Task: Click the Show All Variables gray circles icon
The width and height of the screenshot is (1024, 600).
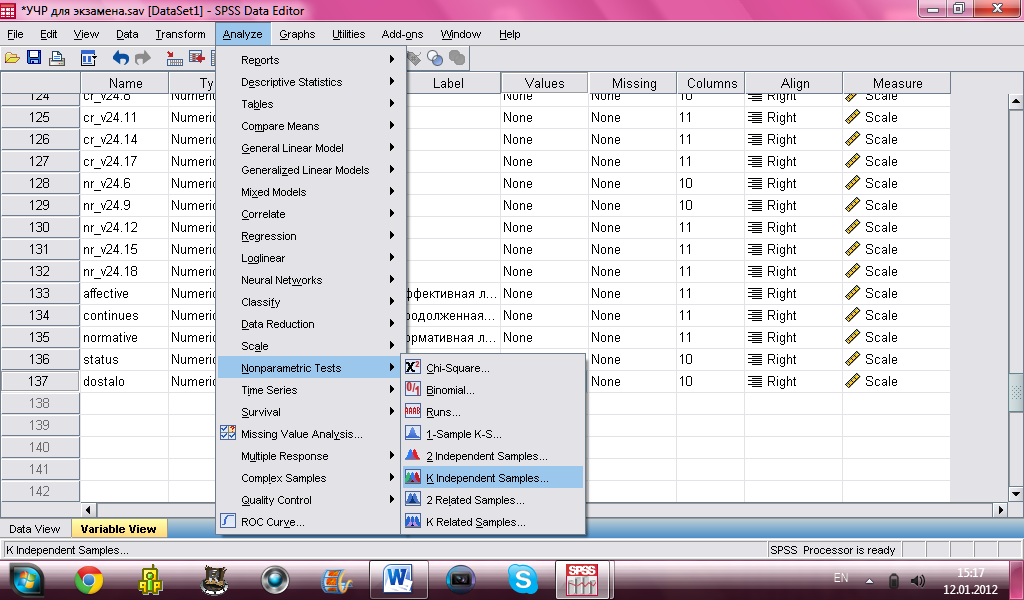Action: 457,59
